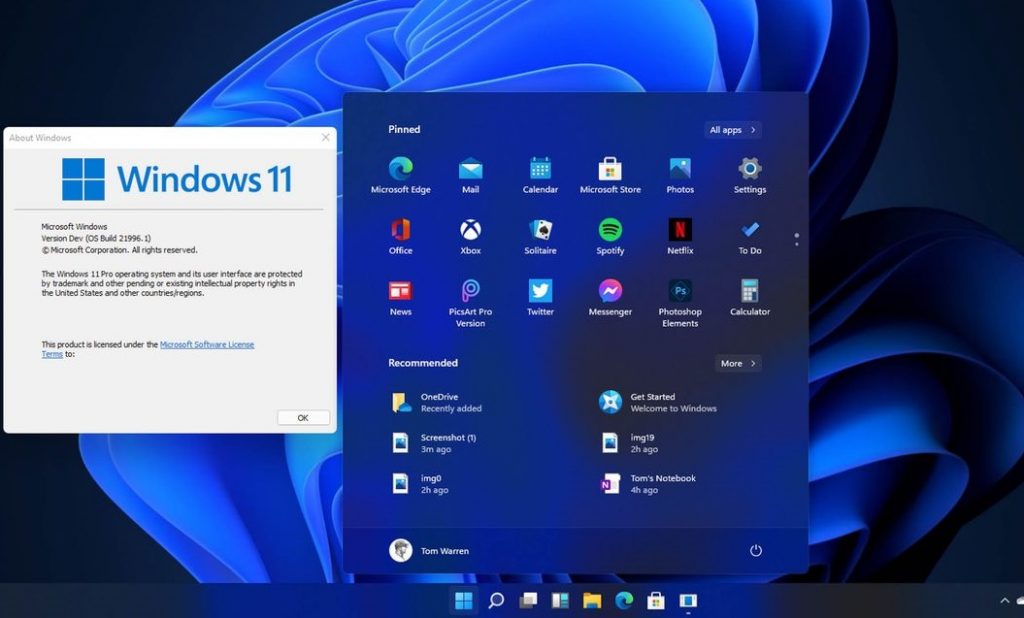The width and height of the screenshot is (1024, 618).
Task: Open Task View on the taskbar
Action: pyautogui.click(x=528, y=600)
